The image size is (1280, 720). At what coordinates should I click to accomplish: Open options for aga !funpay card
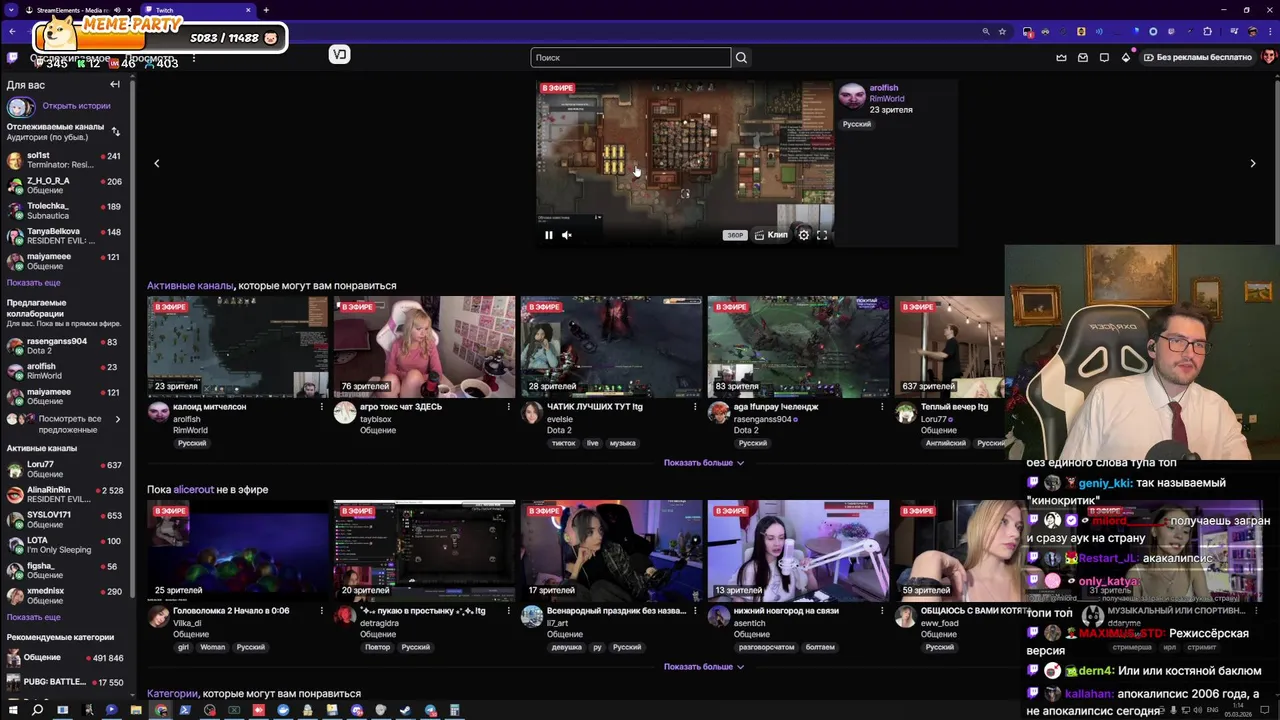(x=882, y=407)
